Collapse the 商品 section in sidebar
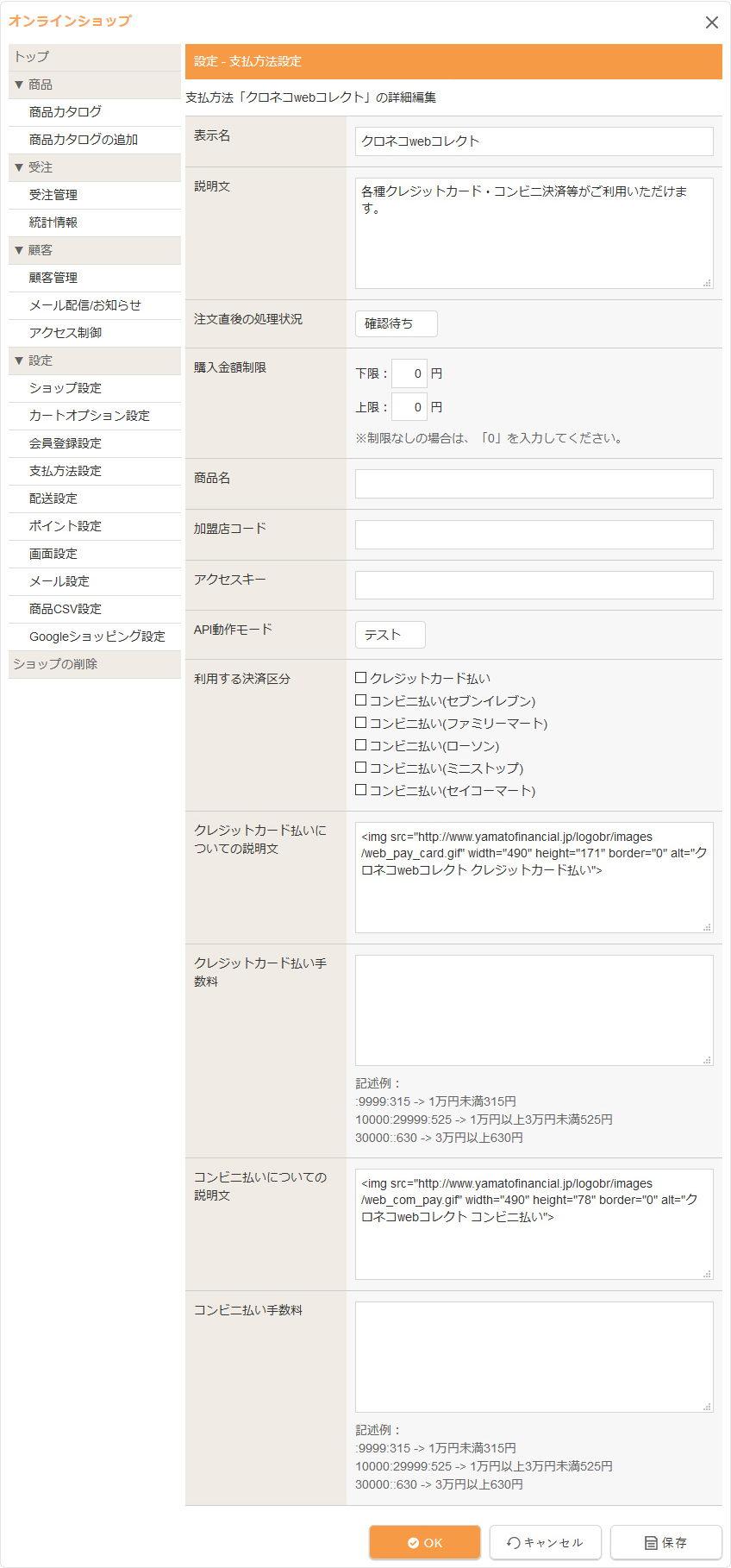The width and height of the screenshot is (731, 1568). pyautogui.click(x=19, y=85)
